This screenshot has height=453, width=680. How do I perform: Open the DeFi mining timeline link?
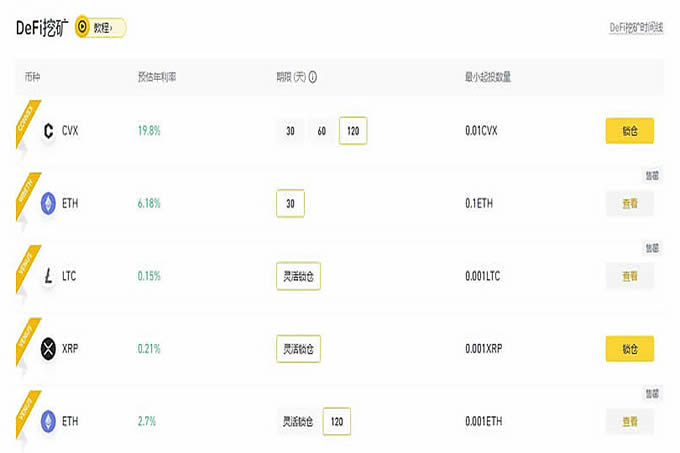coord(636,28)
